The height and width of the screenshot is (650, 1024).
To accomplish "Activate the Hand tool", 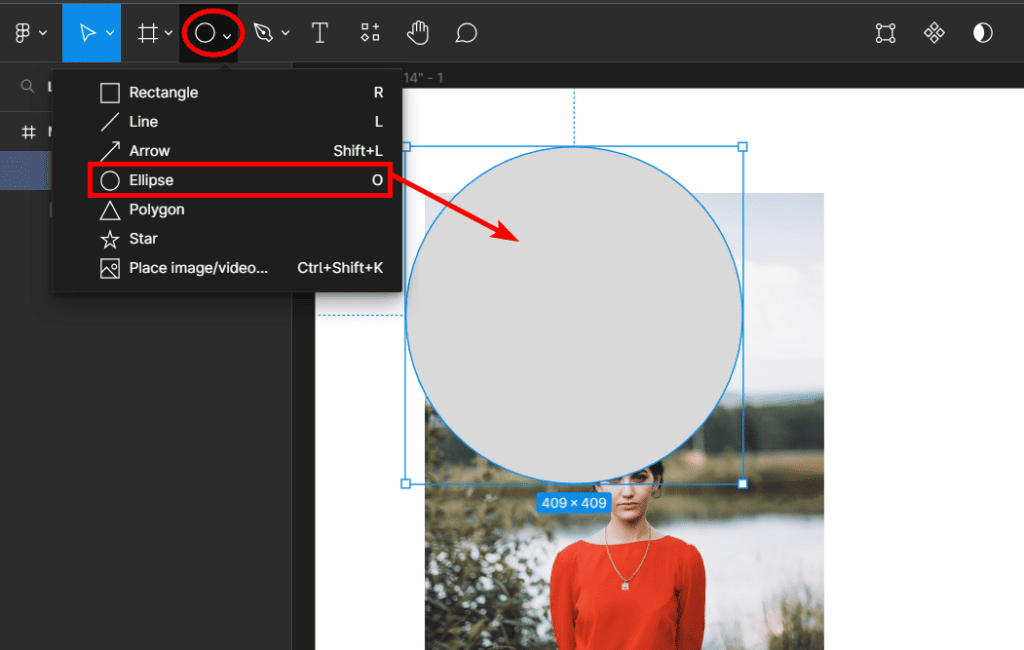I will [x=418, y=33].
